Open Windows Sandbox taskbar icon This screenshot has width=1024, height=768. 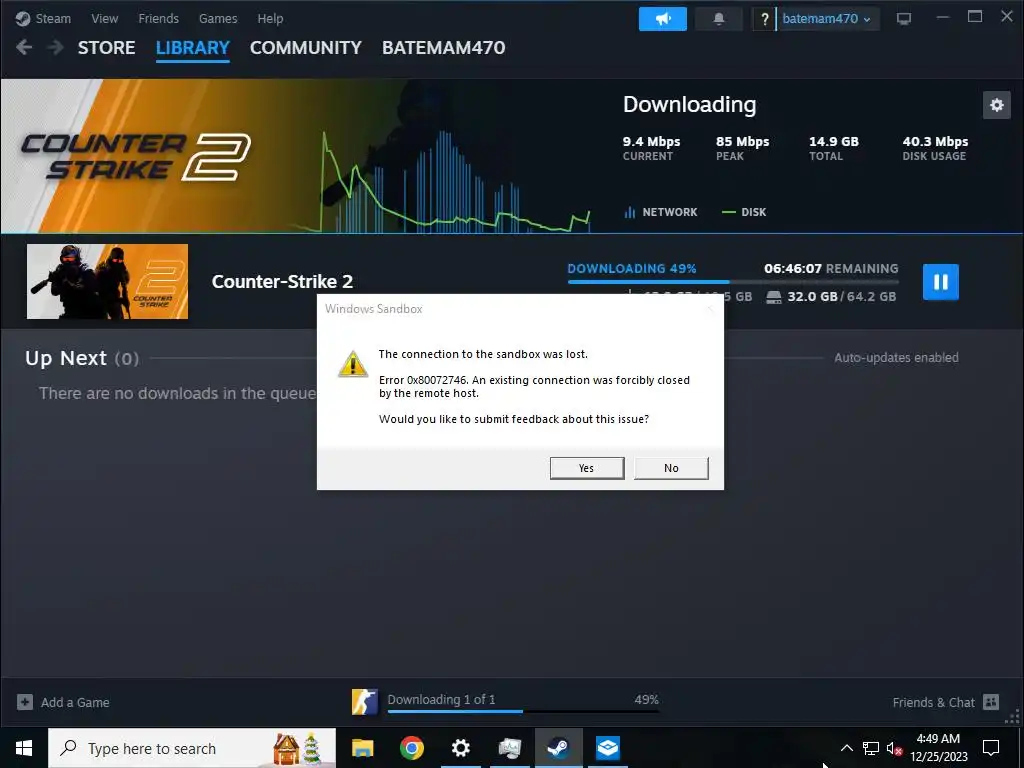click(608, 748)
